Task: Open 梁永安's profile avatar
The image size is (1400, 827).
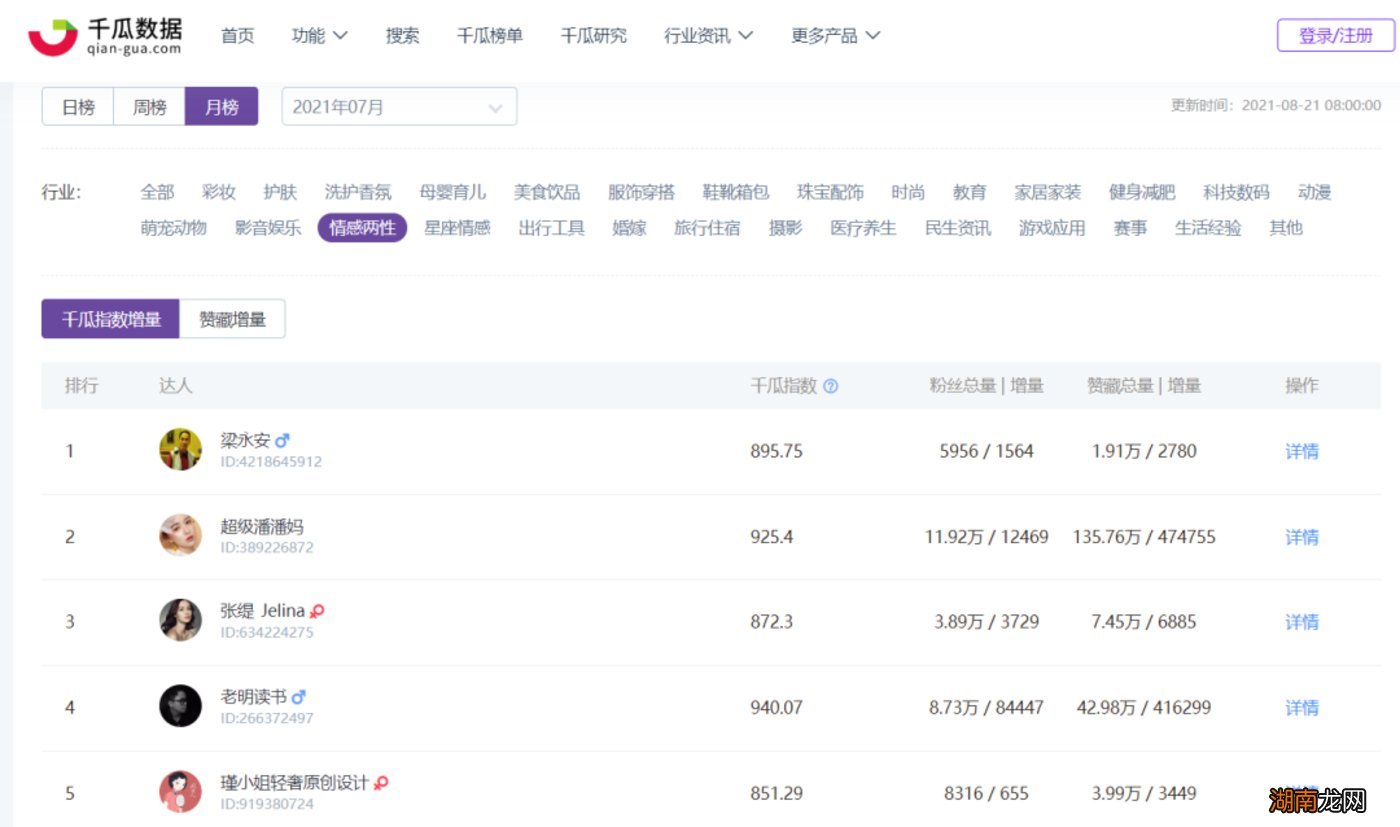Action: click(180, 450)
